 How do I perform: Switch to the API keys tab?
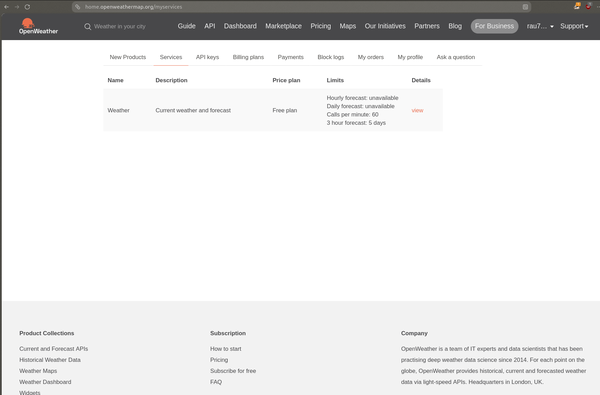[207, 57]
